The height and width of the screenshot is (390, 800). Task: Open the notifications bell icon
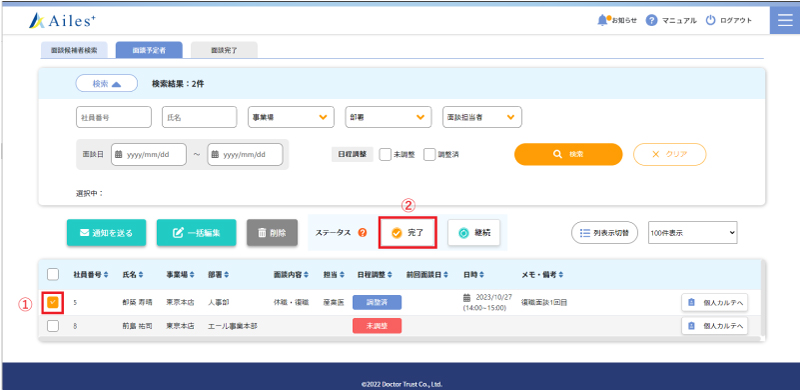pyautogui.click(x=603, y=20)
